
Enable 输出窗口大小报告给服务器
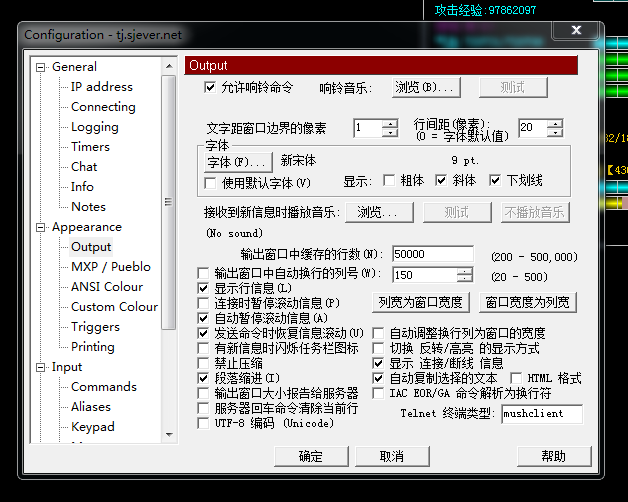coord(203,393)
